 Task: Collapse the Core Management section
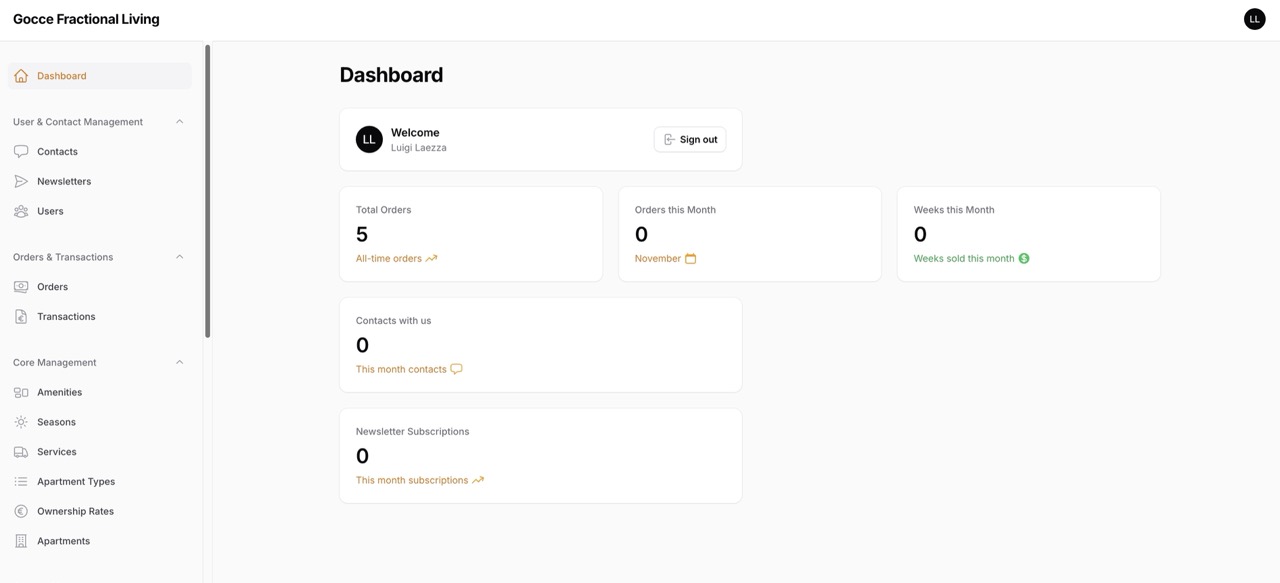[x=180, y=362]
